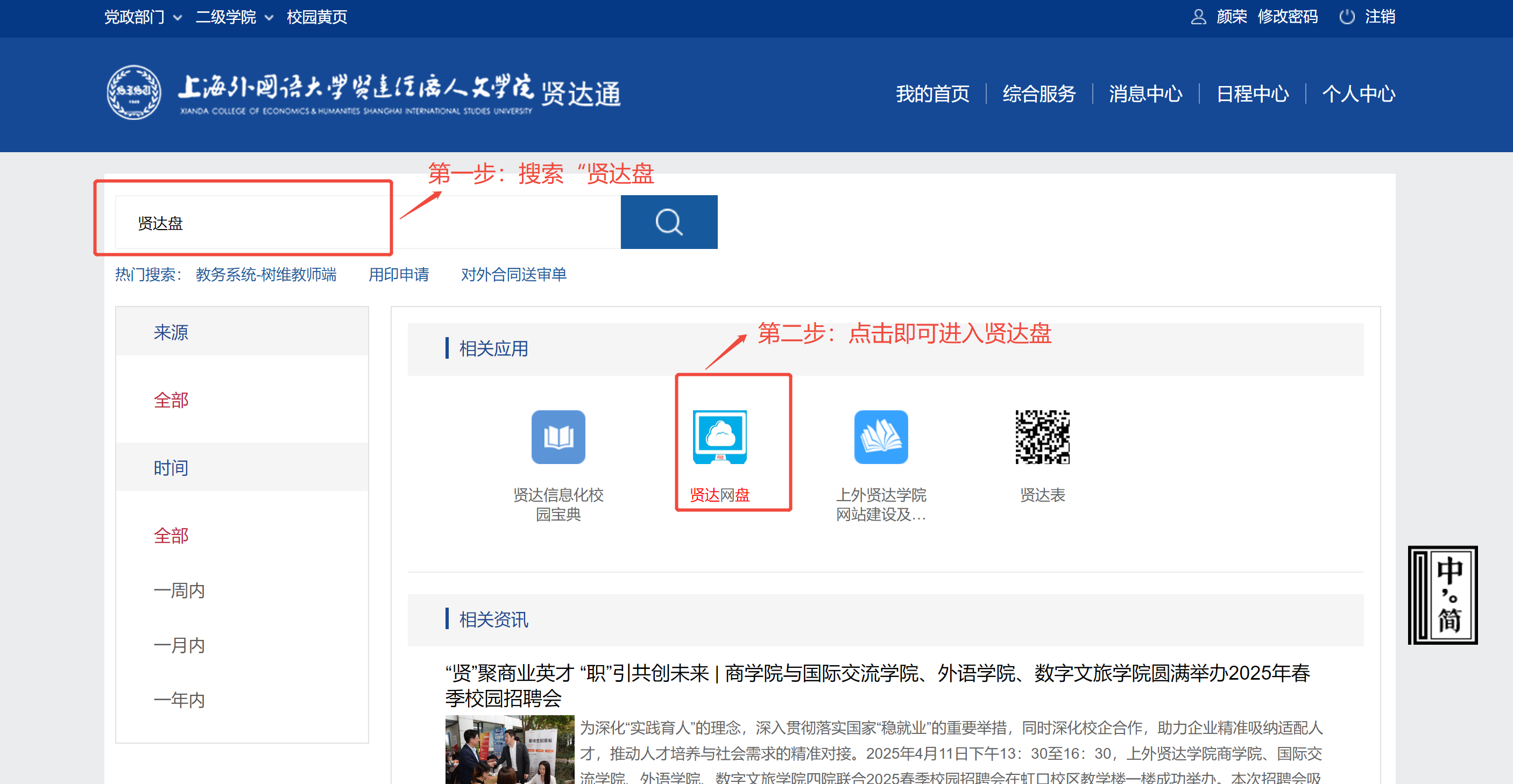Select hot search 用印申请
1513x784 pixels.
[x=399, y=275]
